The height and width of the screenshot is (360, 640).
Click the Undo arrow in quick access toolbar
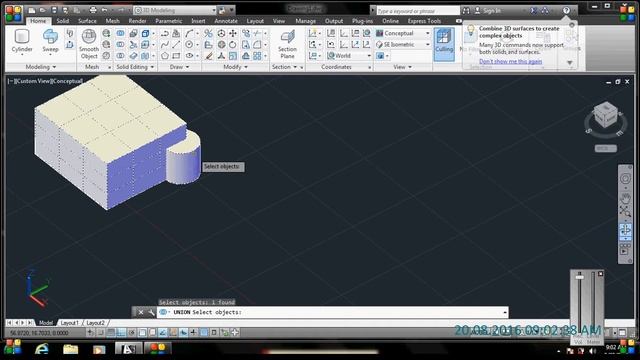click(105, 10)
